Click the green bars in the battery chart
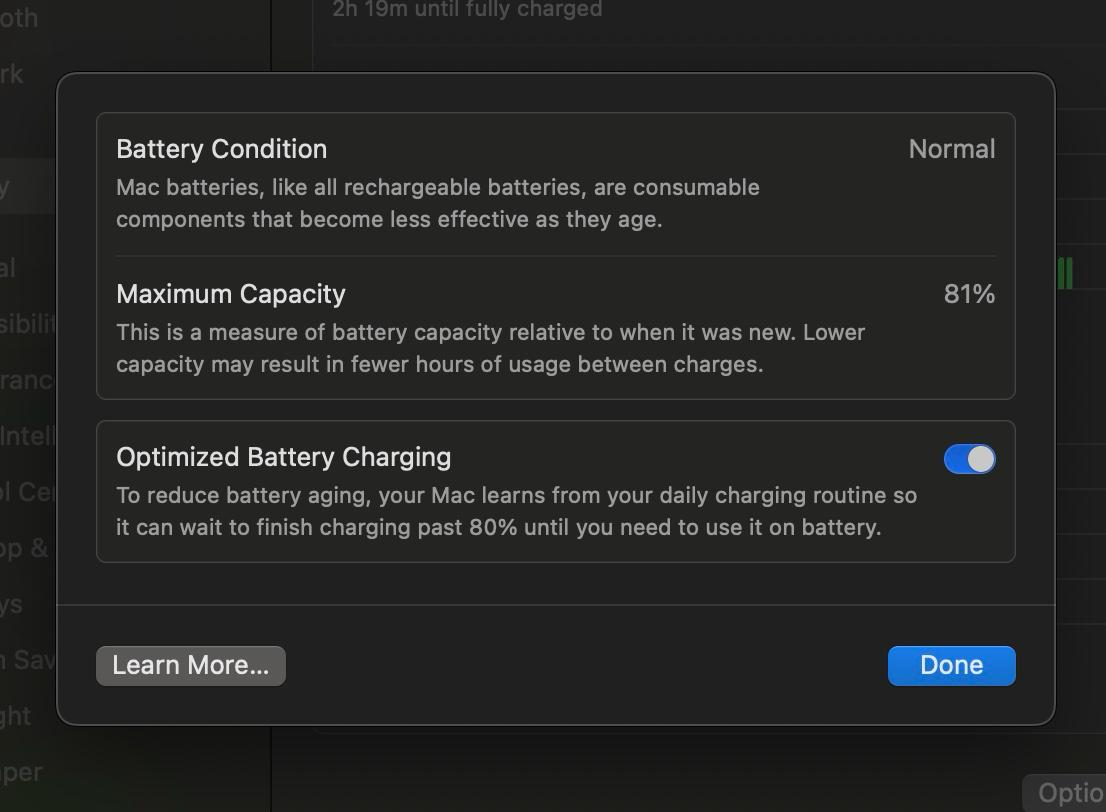Viewport: 1106px width, 812px height. [x=1065, y=274]
